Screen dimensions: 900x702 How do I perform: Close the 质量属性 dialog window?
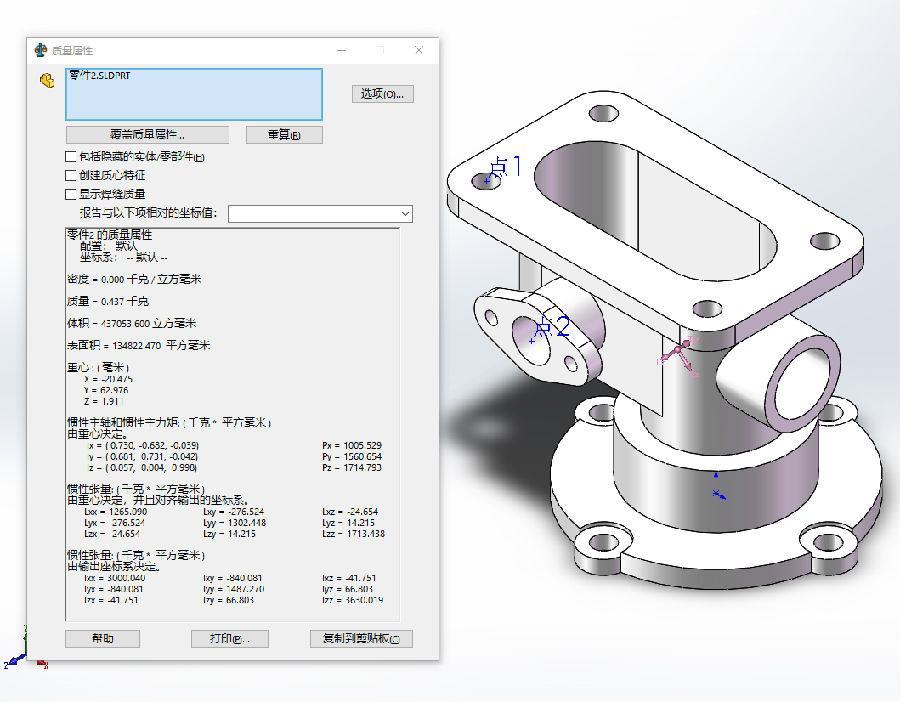[419, 50]
